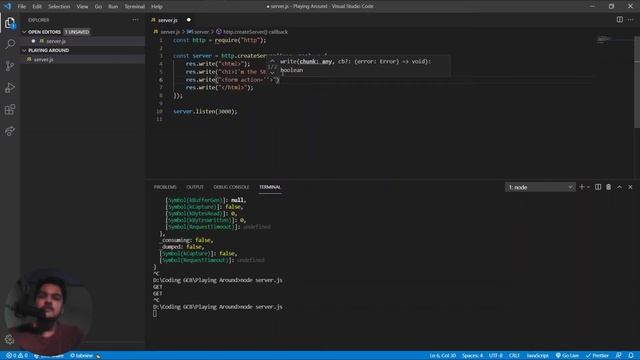Click Ln 6, Col 30 cursor position

pos(442,356)
